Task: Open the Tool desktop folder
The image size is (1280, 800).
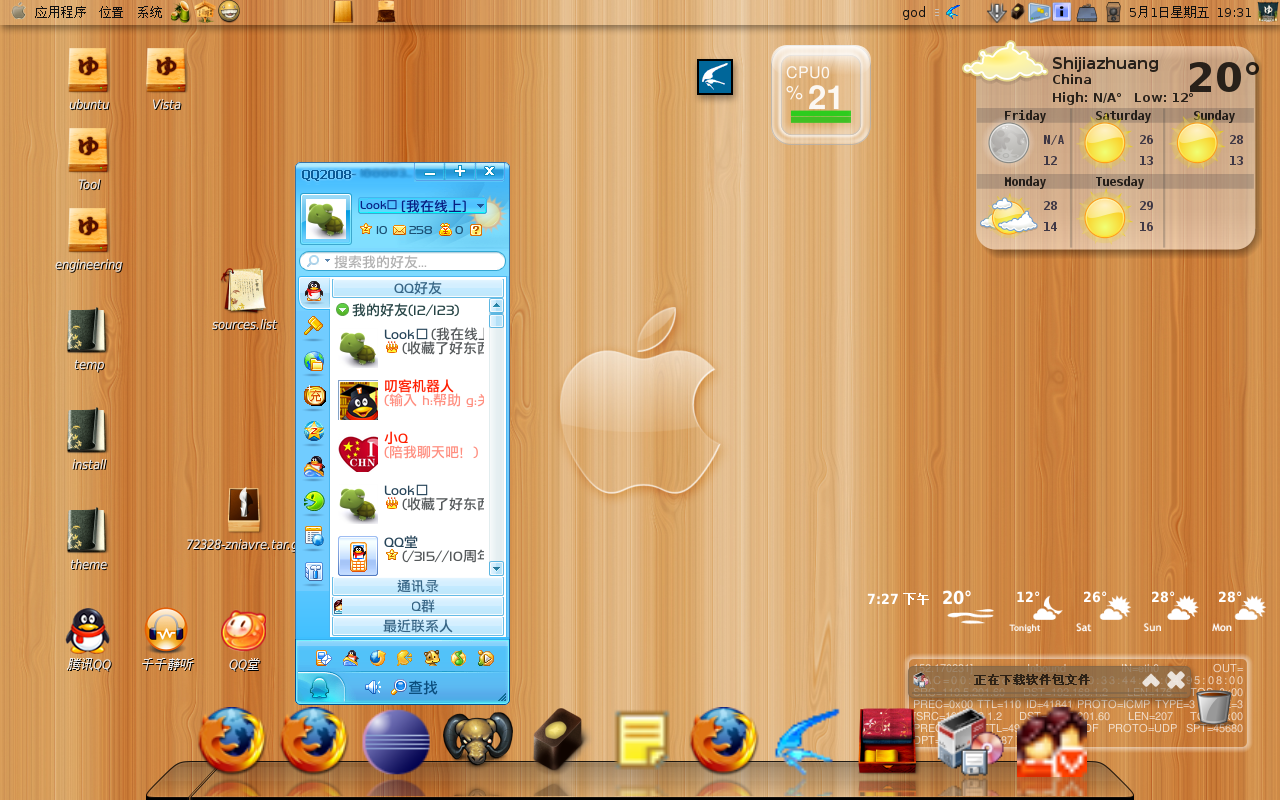Action: pyautogui.click(x=88, y=150)
